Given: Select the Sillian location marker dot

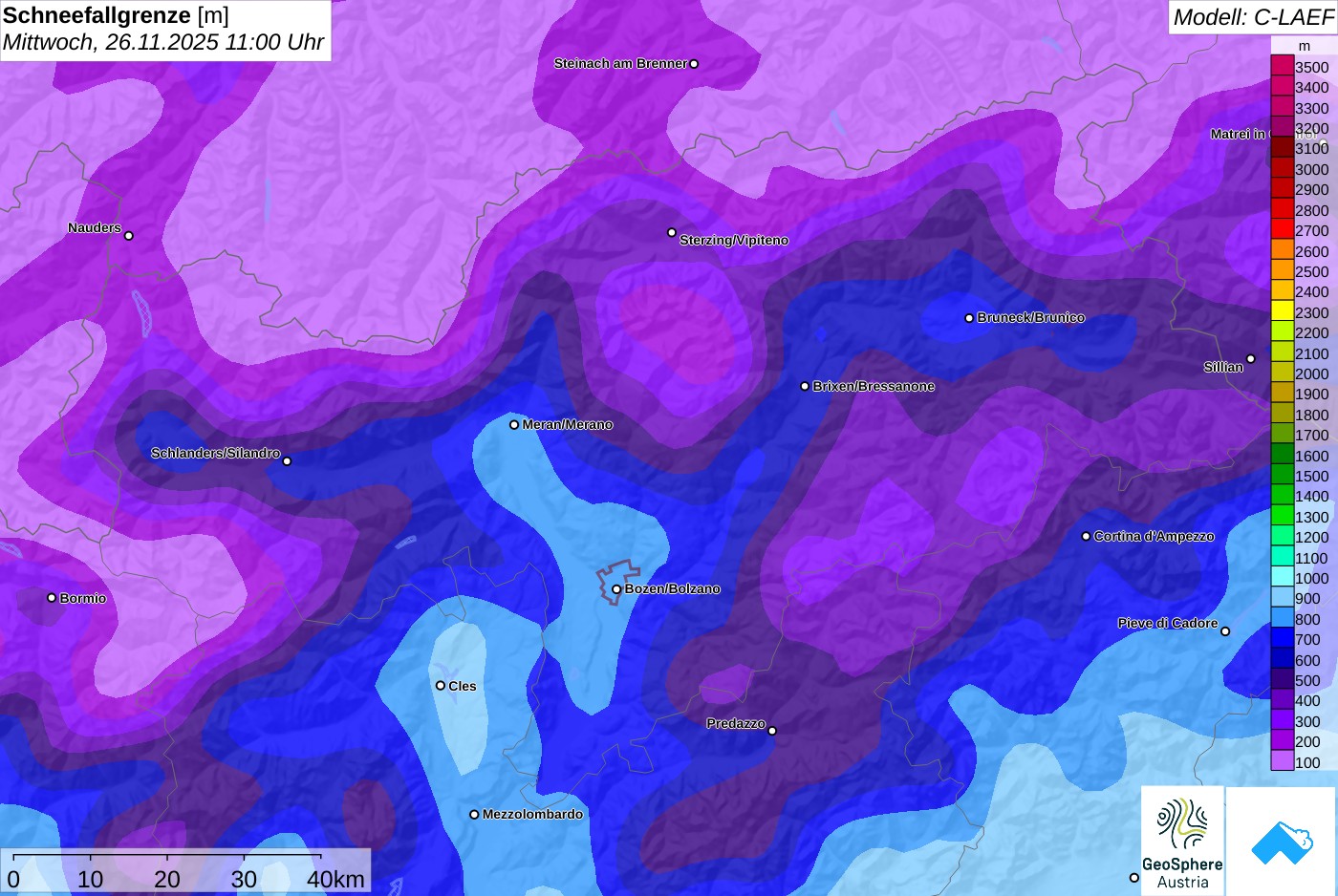Looking at the screenshot, I should click(1251, 359).
